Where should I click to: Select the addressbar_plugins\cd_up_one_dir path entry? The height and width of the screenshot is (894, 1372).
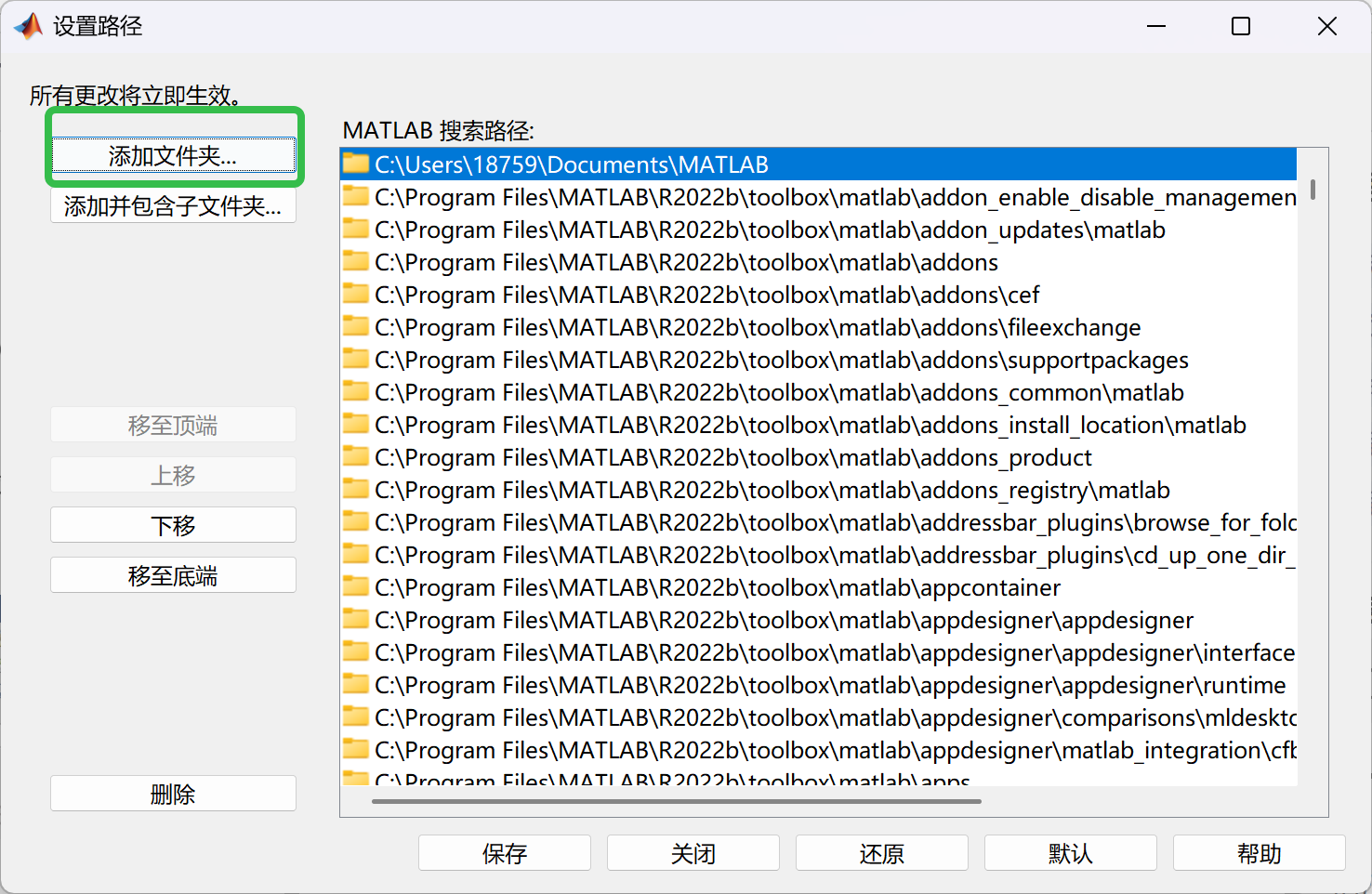point(819,555)
